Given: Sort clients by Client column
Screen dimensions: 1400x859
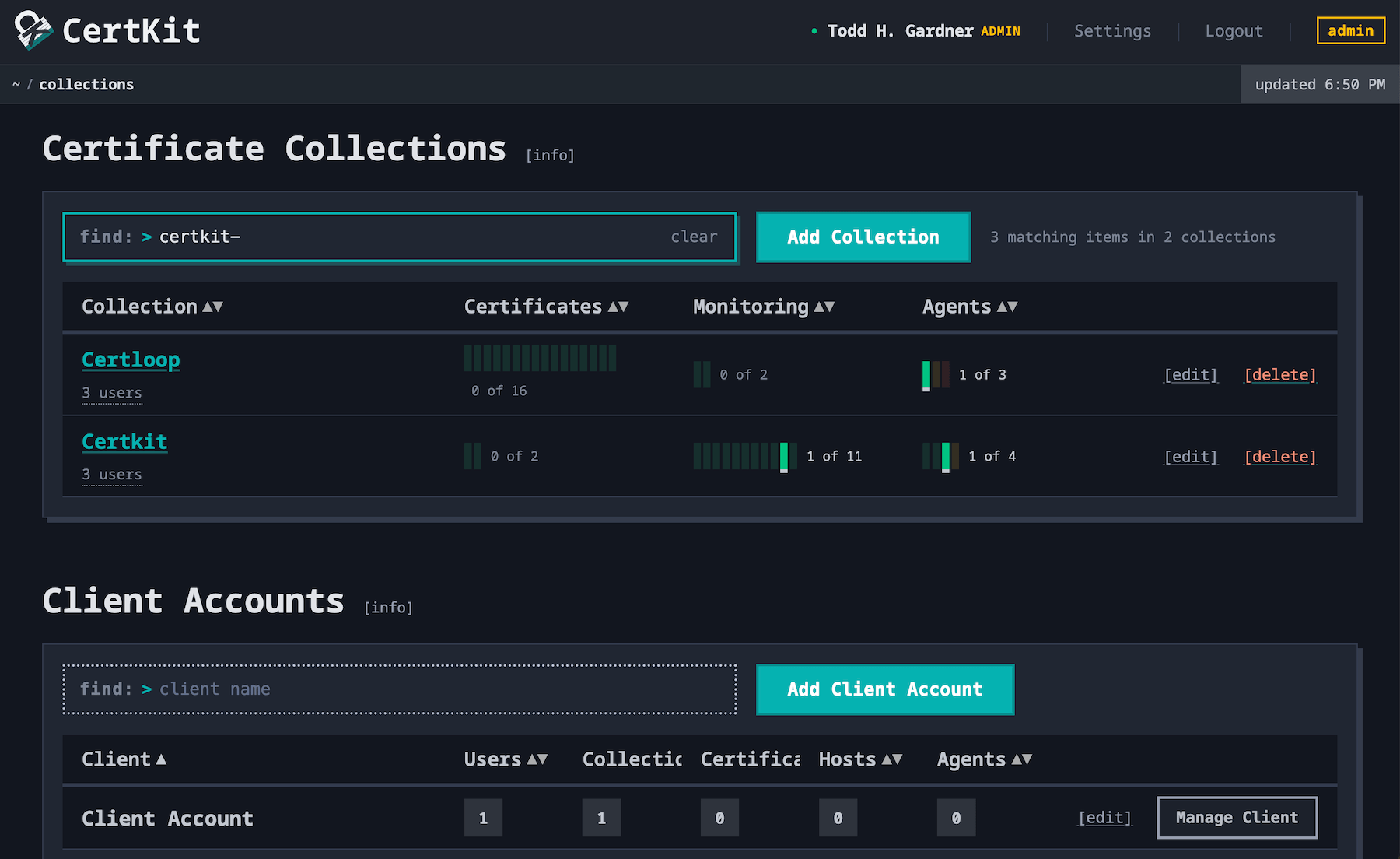Looking at the screenshot, I should [x=124, y=759].
